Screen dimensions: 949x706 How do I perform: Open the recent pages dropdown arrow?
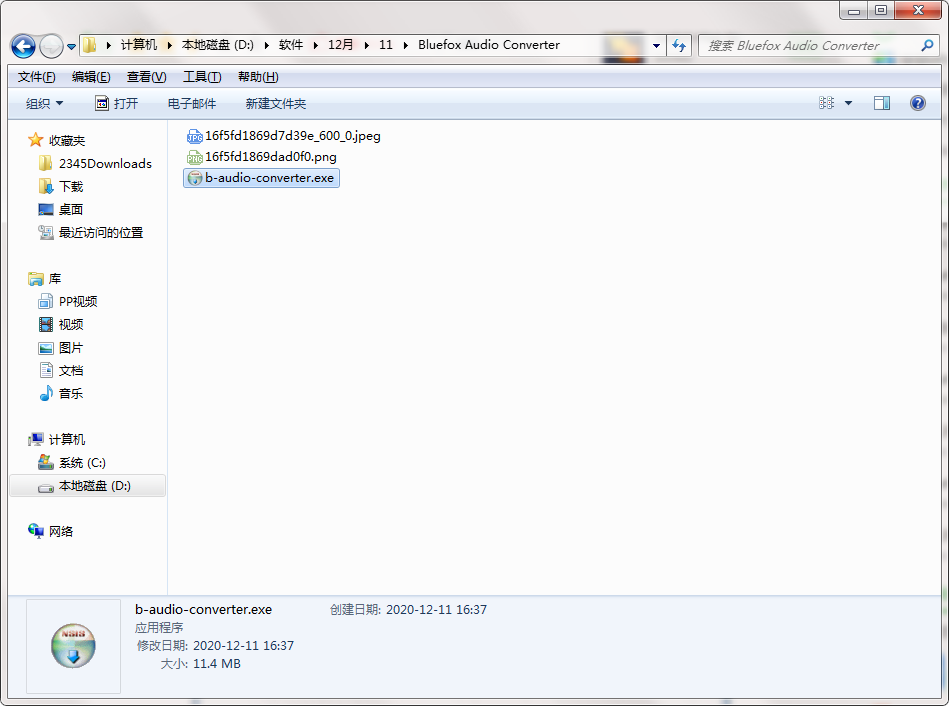tap(71, 47)
